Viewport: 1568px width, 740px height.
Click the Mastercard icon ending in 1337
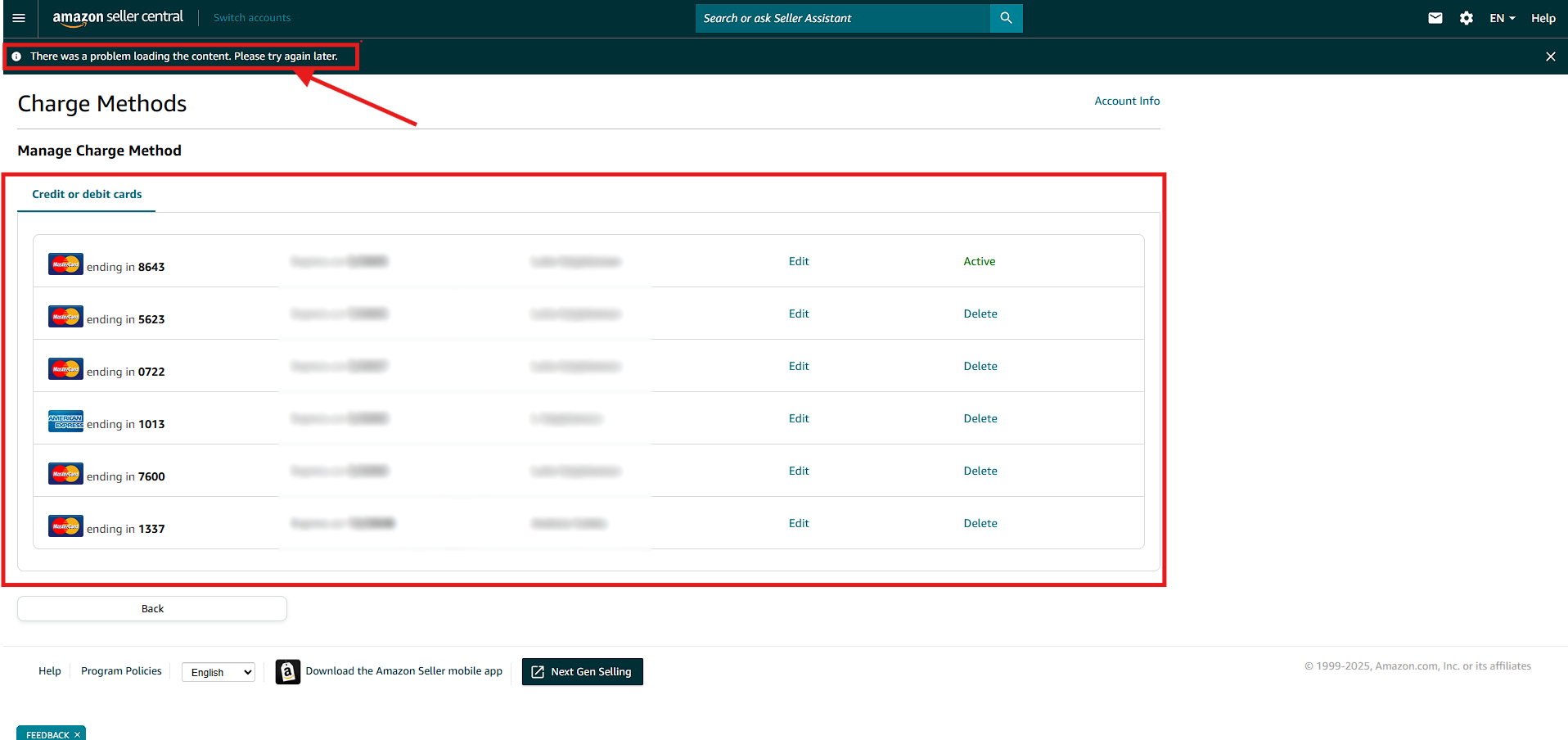65,526
